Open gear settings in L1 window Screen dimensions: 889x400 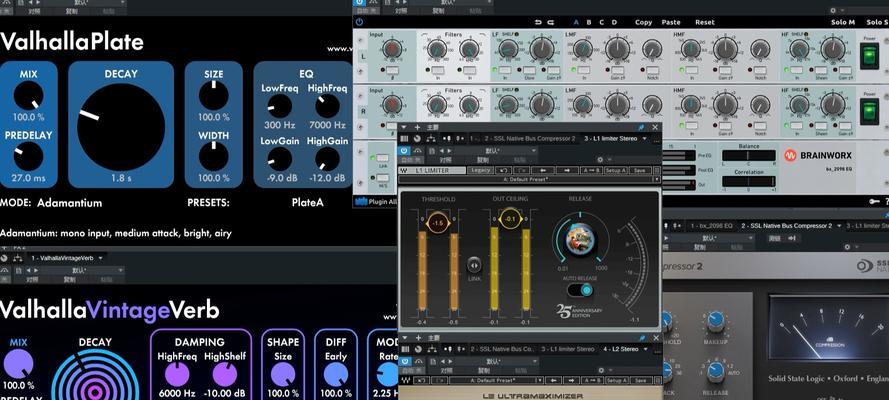coord(600,160)
